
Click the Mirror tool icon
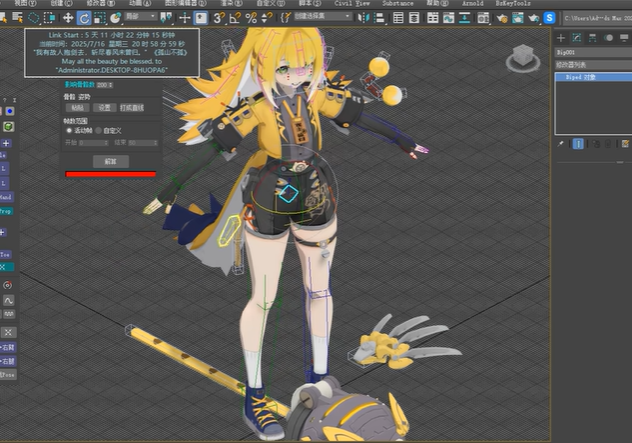click(364, 18)
